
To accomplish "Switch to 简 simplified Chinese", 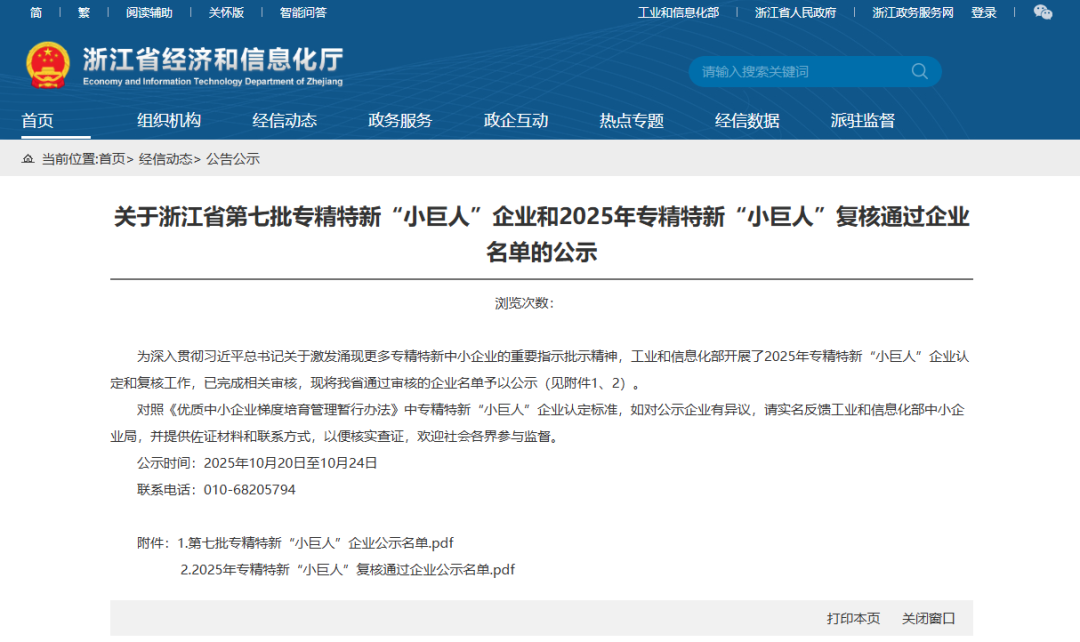I will [37, 13].
